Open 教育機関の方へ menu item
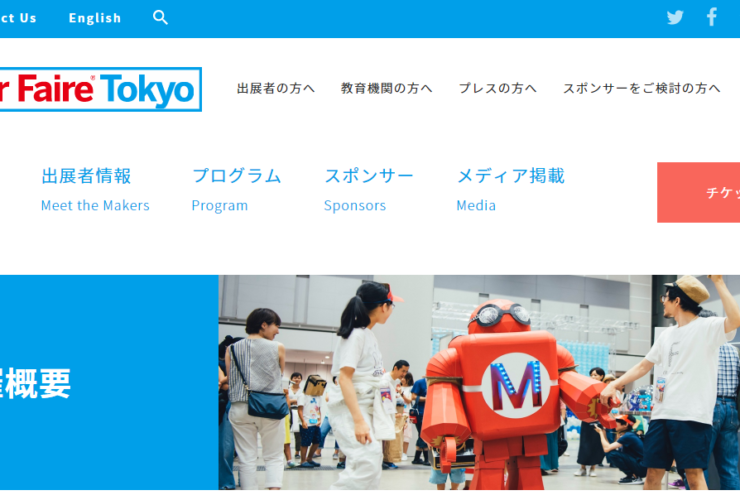740x500 pixels. (387, 88)
